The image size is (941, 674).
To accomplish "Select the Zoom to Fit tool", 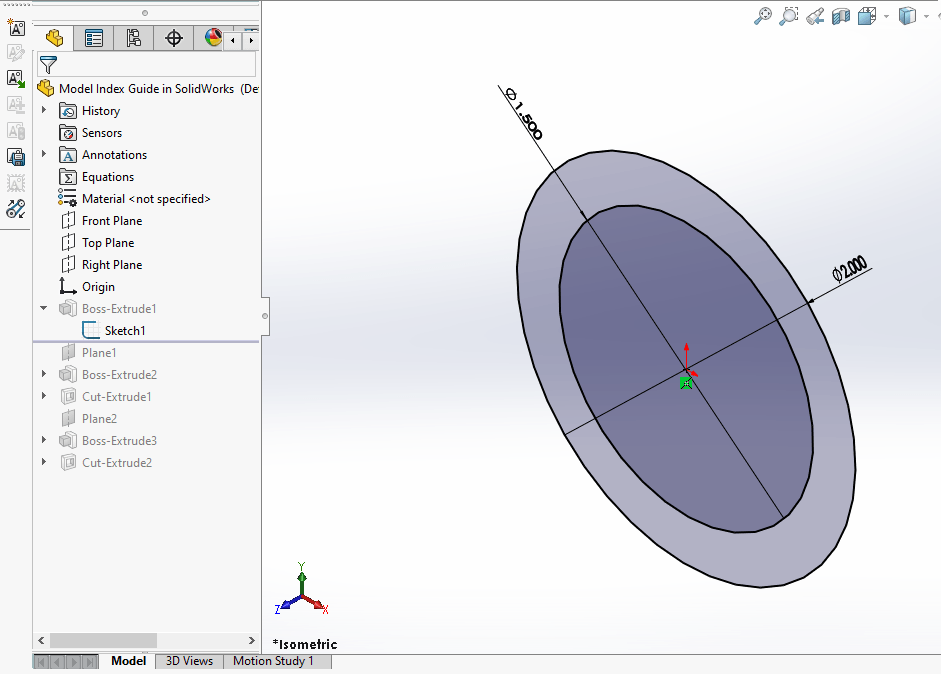I will (763, 15).
